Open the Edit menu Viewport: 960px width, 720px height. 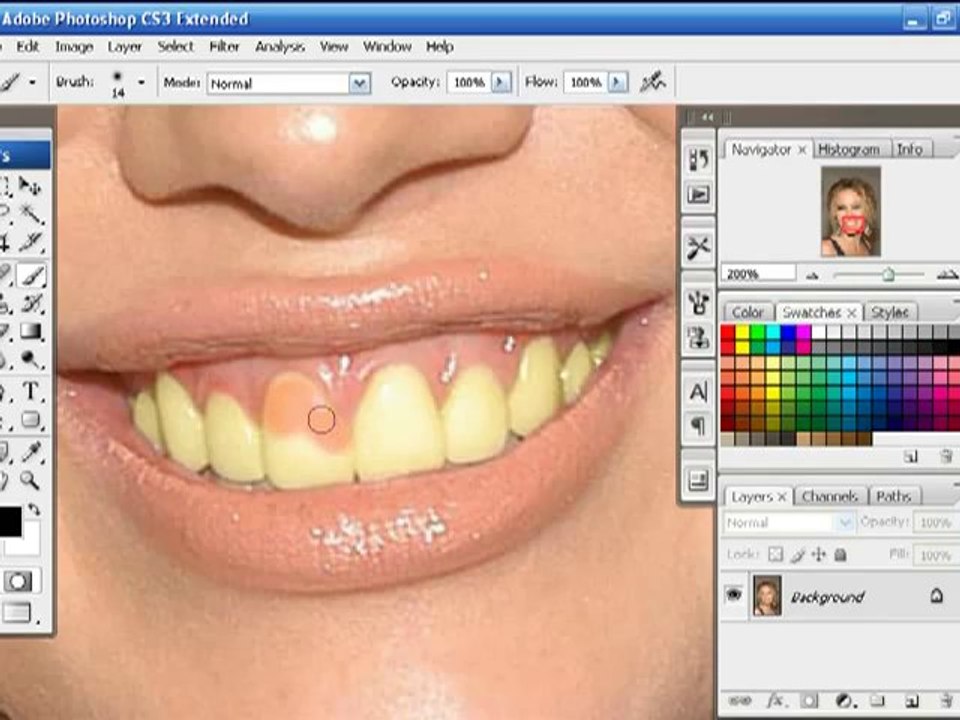point(27,47)
